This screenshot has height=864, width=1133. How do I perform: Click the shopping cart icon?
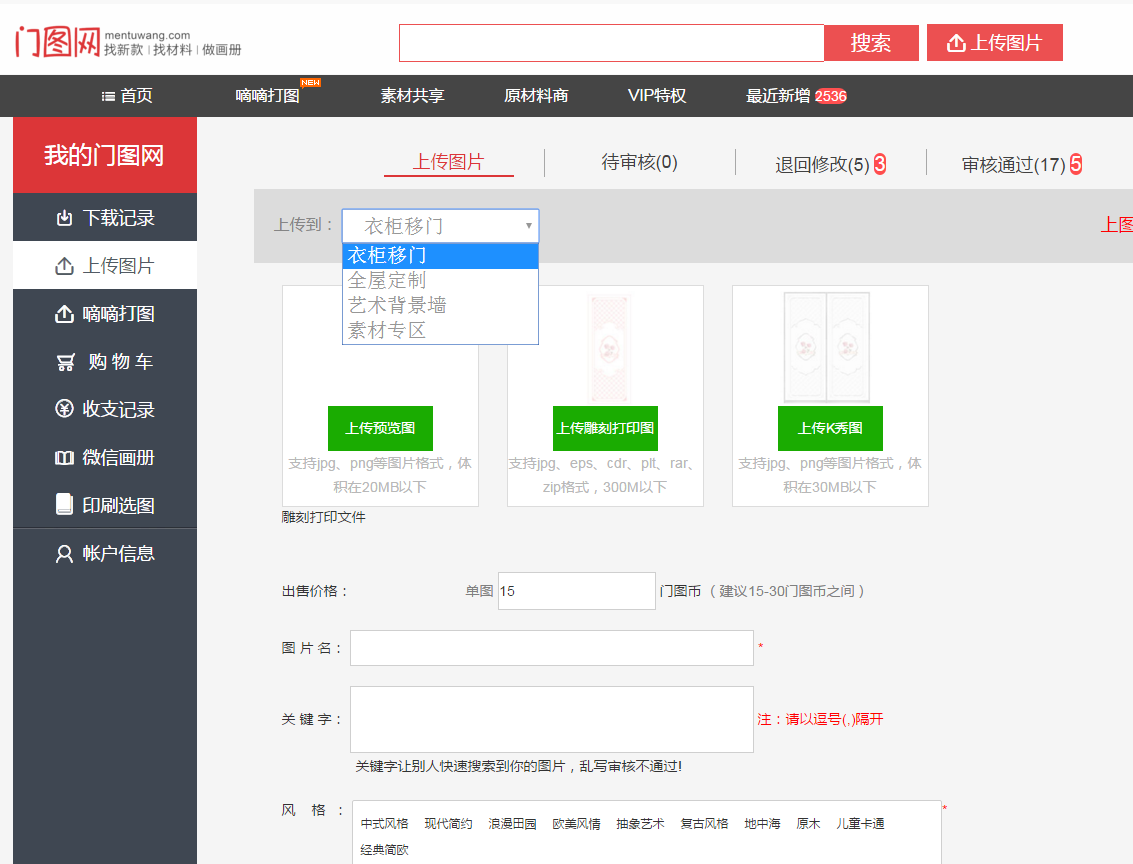(x=66, y=362)
